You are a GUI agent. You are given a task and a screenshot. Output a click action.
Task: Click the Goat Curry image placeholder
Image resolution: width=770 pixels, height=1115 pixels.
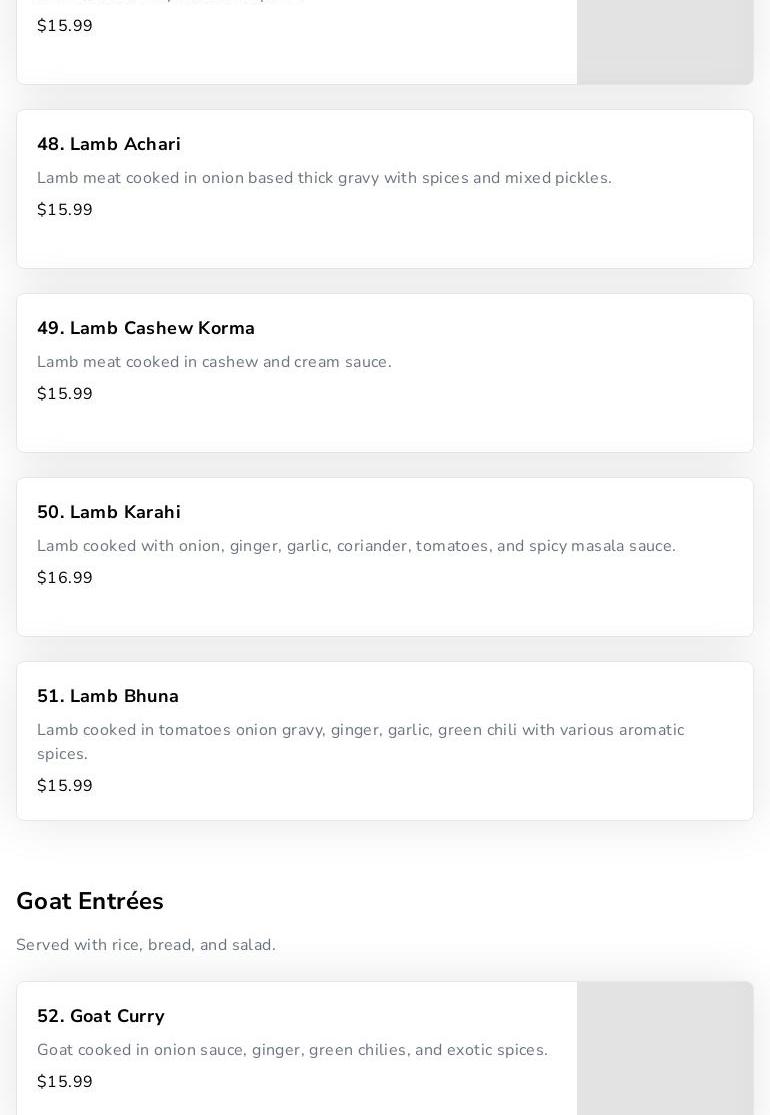[665, 1048]
